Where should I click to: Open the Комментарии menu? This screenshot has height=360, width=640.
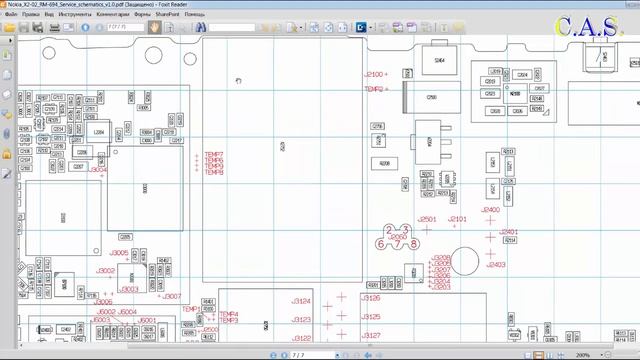pyautogui.click(x=113, y=14)
